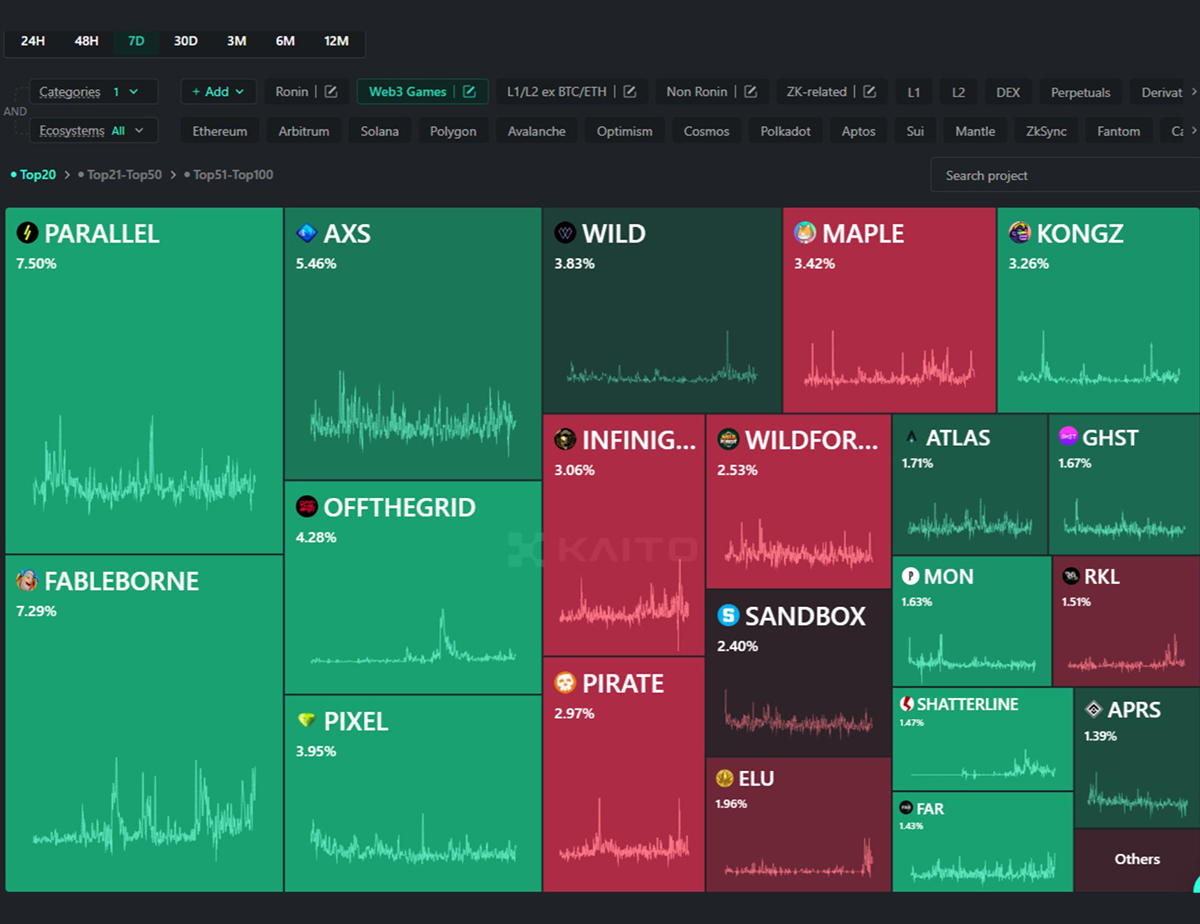
Task: Edit the L1/L2 ex BTC/ETH filter
Action: 630,92
